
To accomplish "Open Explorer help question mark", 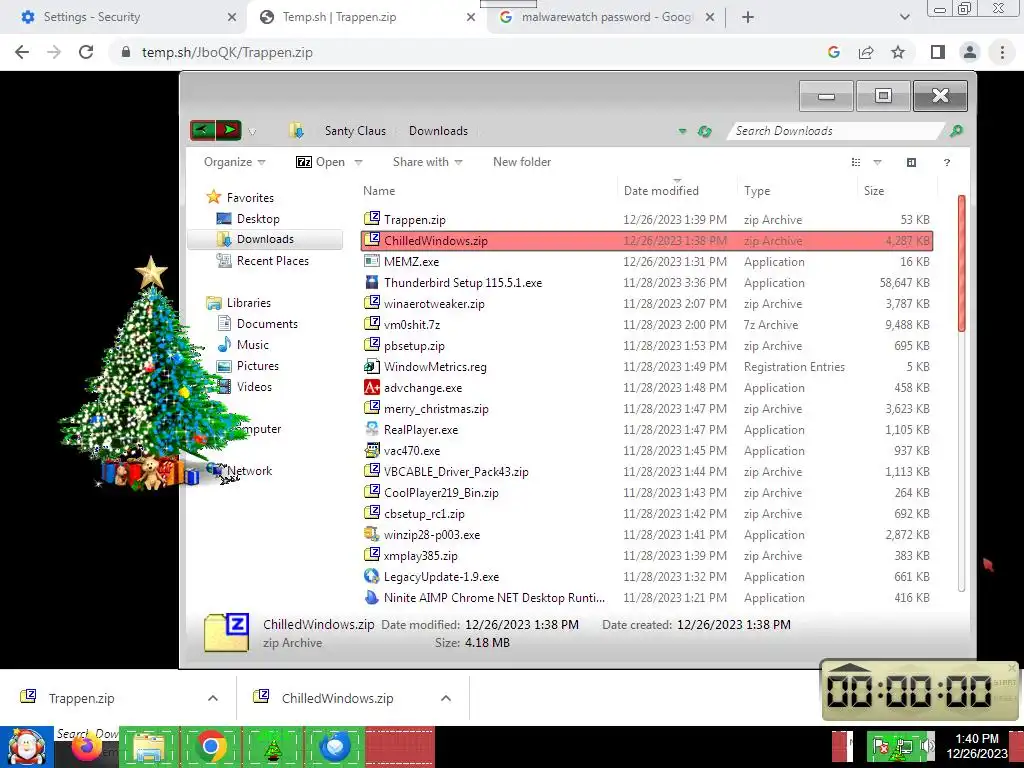I will click(946, 162).
